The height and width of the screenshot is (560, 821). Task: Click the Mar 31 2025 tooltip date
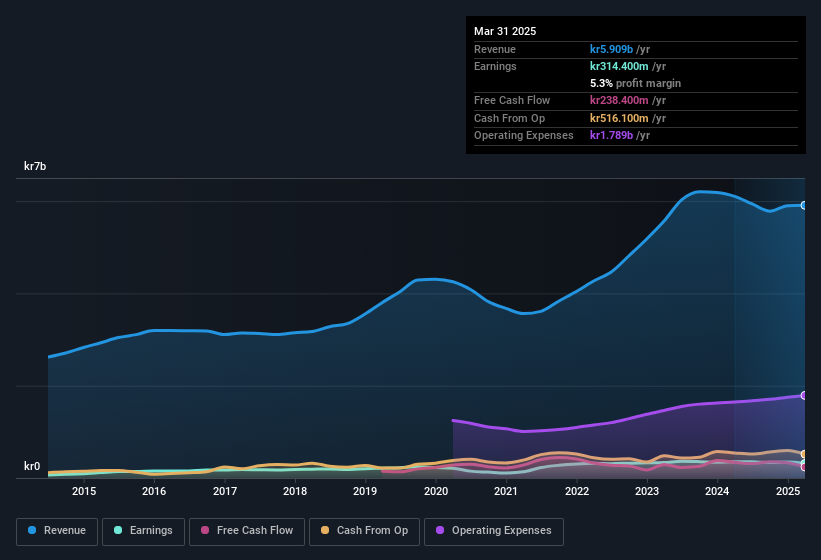505,31
